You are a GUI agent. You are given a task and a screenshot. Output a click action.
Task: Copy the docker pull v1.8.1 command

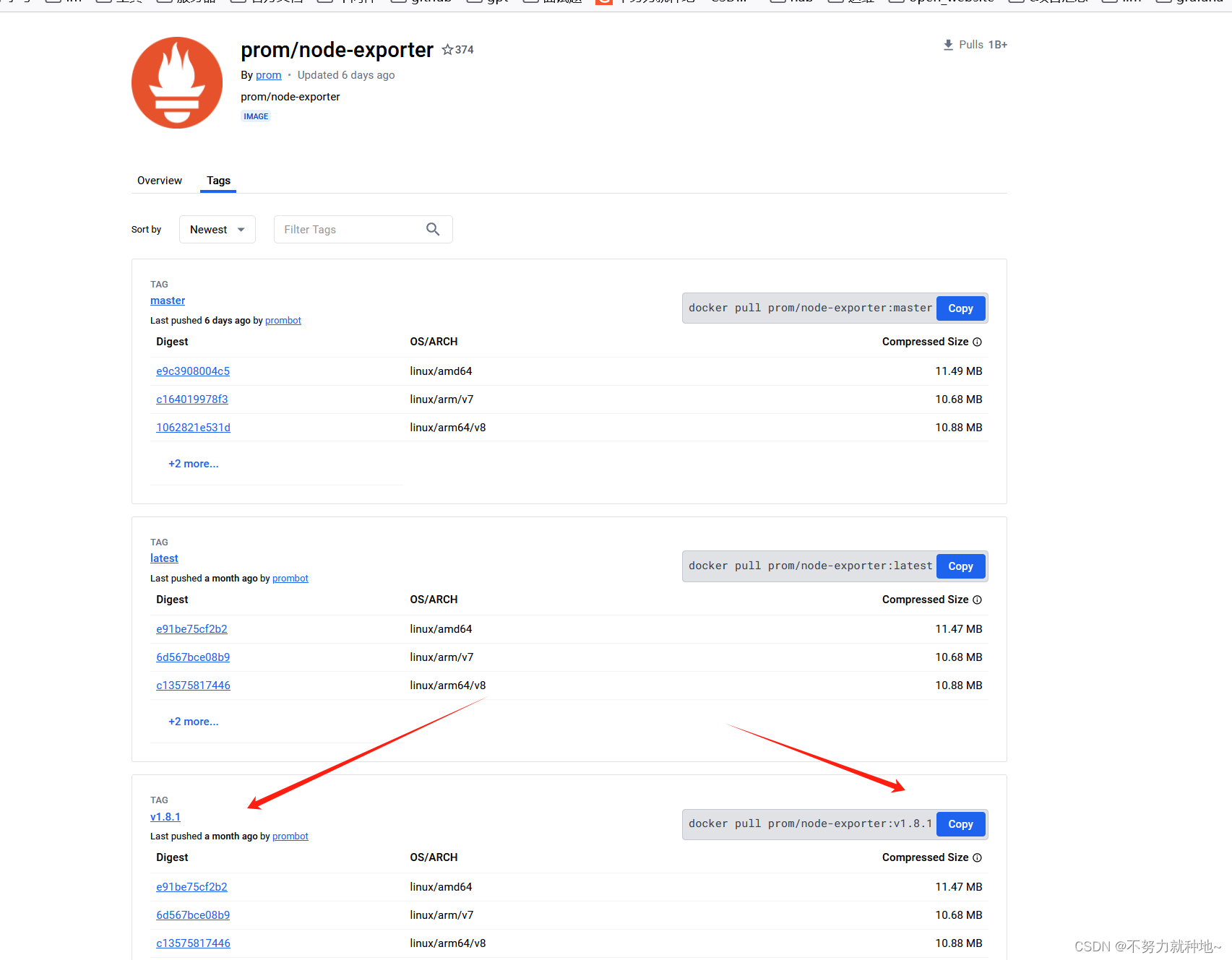[960, 824]
